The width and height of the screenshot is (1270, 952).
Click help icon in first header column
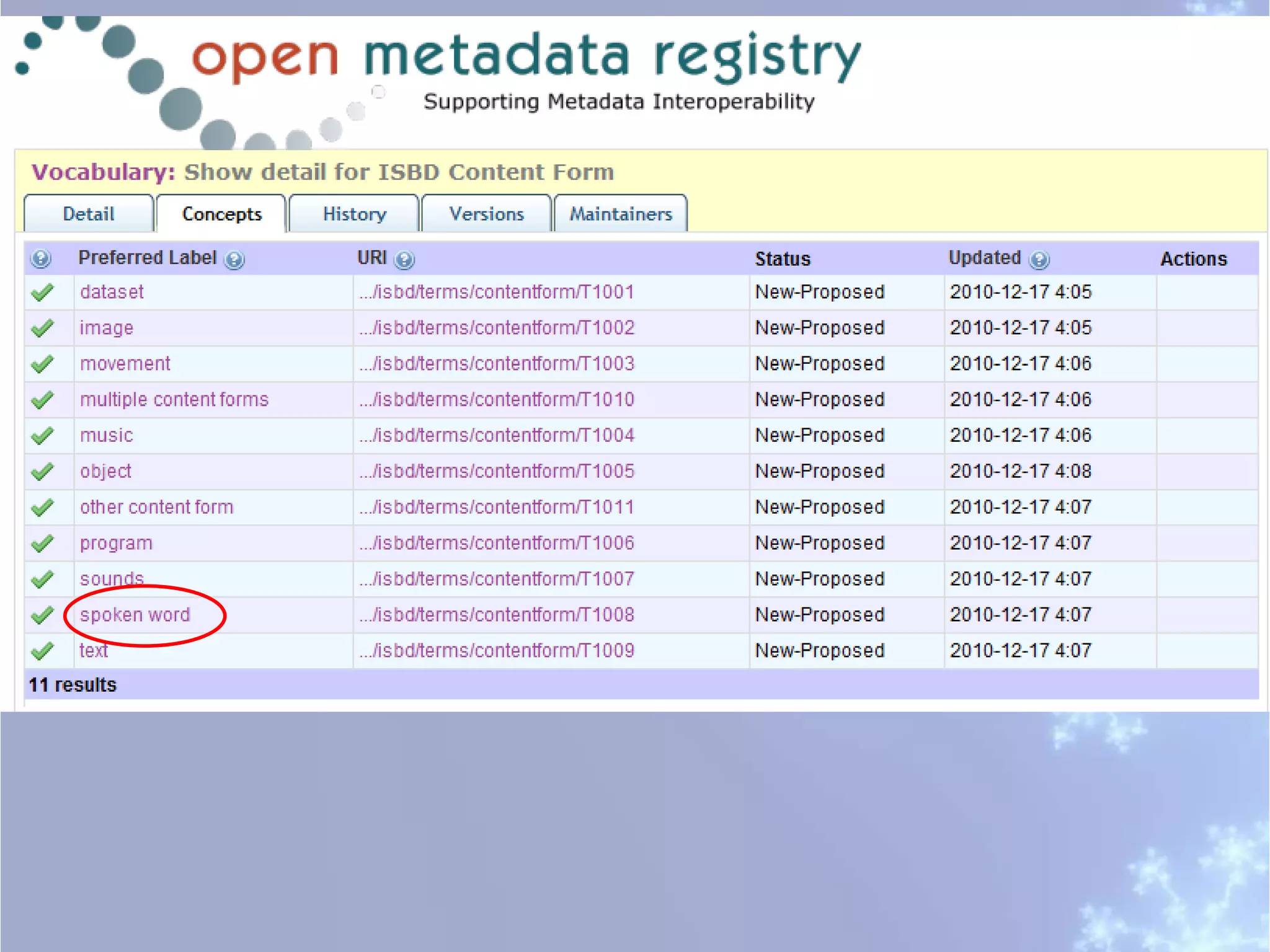coord(41,258)
